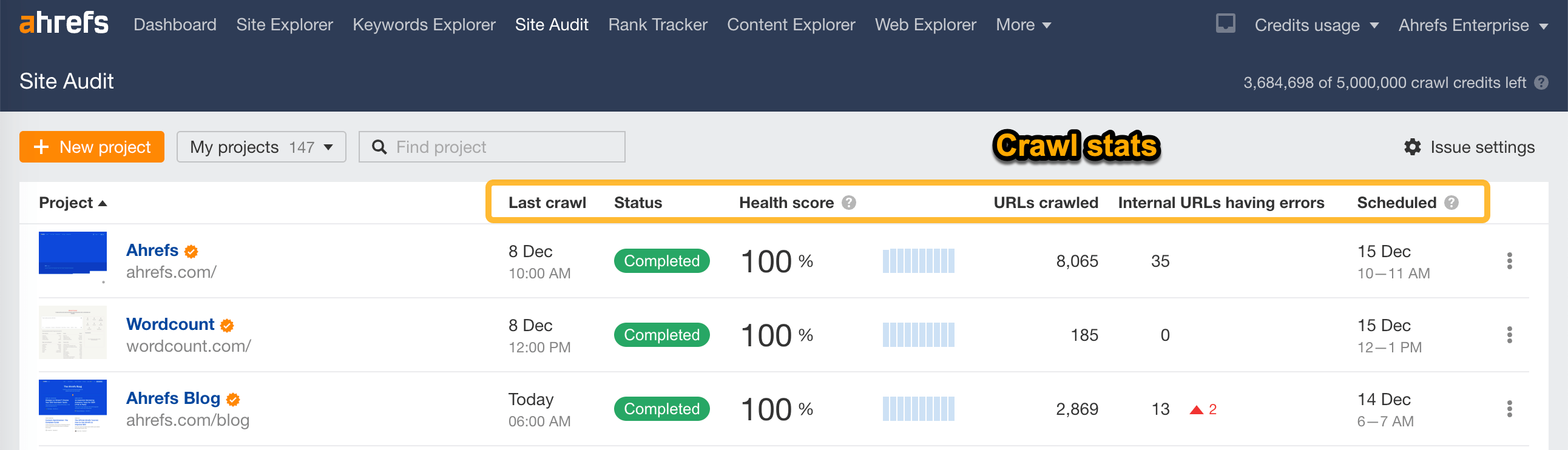Click 185 URLs crawled for Wordcount

click(1084, 335)
